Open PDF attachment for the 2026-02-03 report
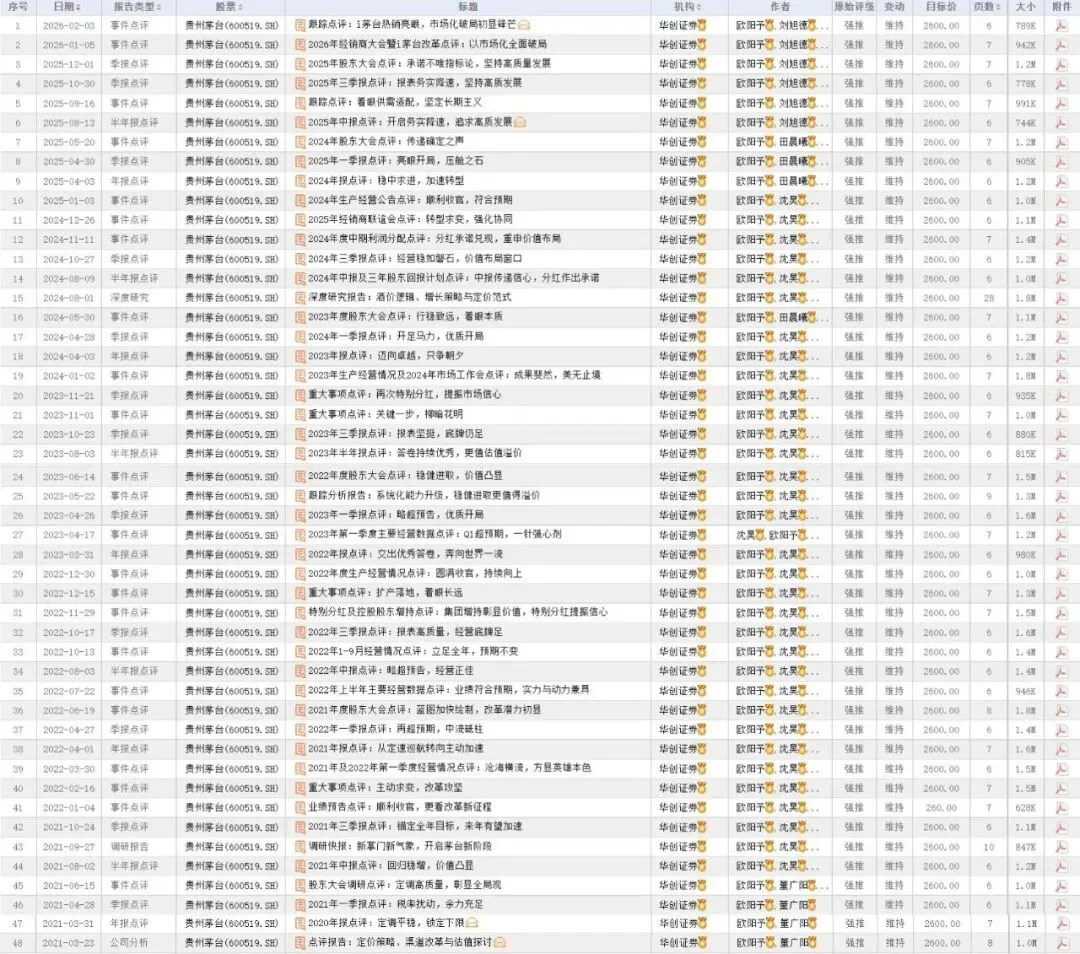Viewport: 1080px width, 954px height. click(x=1061, y=25)
